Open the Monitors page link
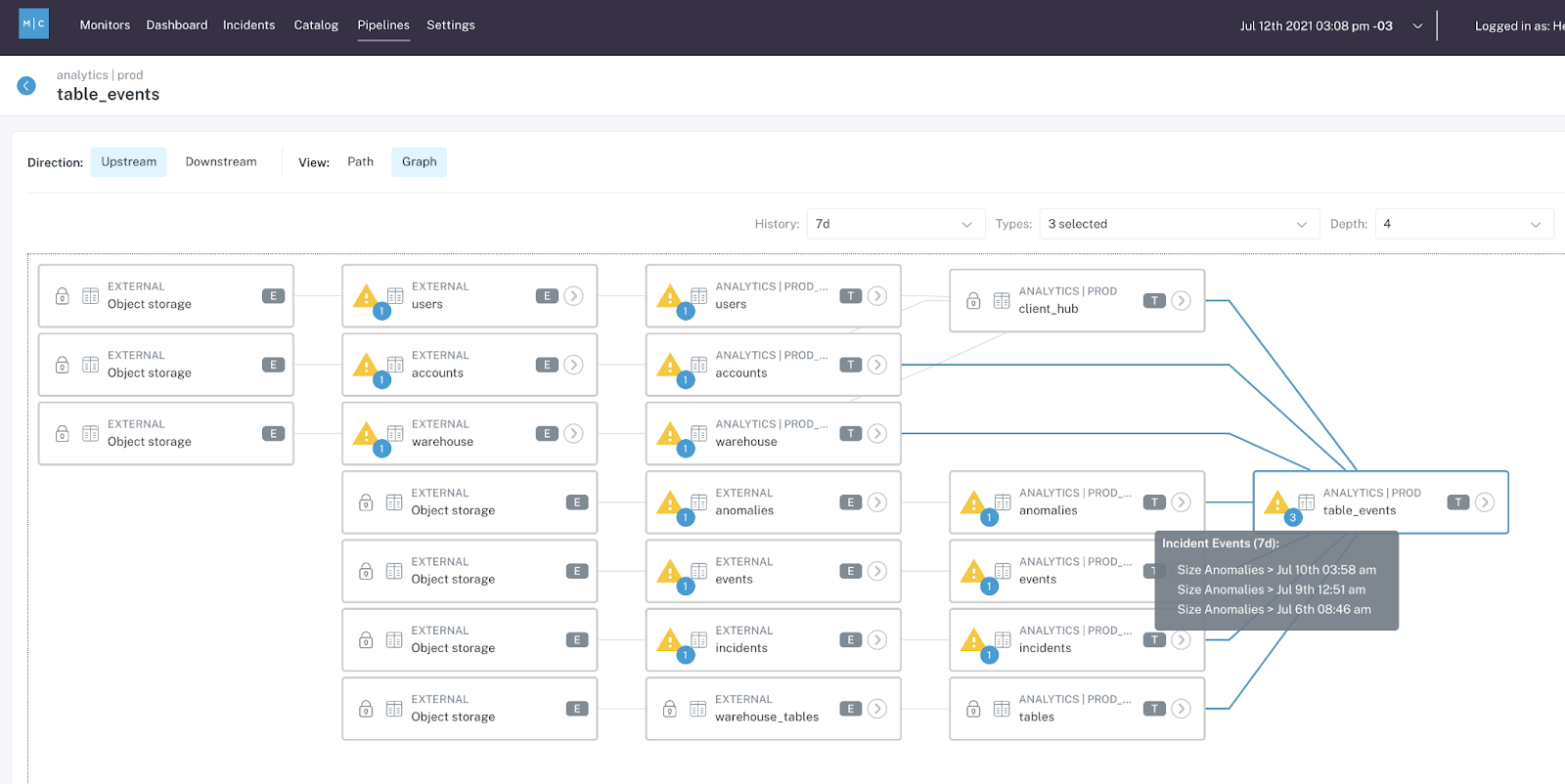Viewport: 1565px width, 784px height. pos(105,25)
